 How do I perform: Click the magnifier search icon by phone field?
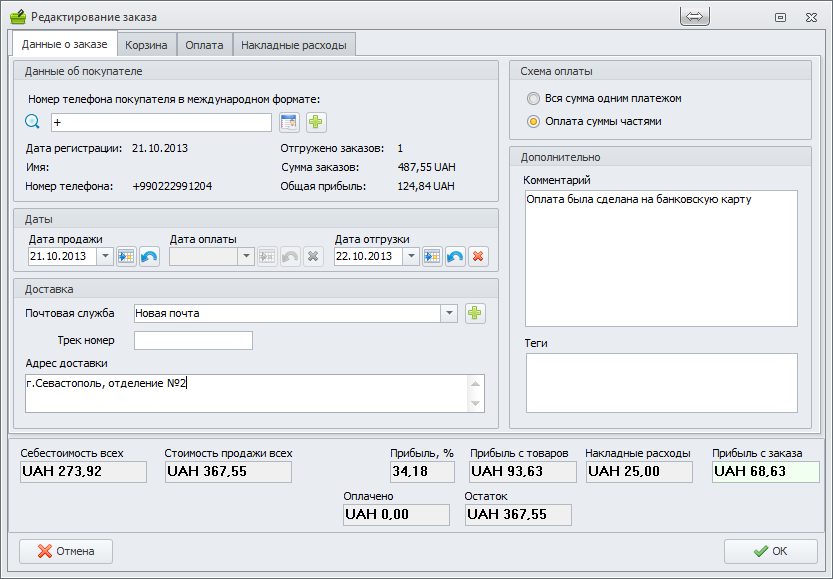(x=32, y=122)
